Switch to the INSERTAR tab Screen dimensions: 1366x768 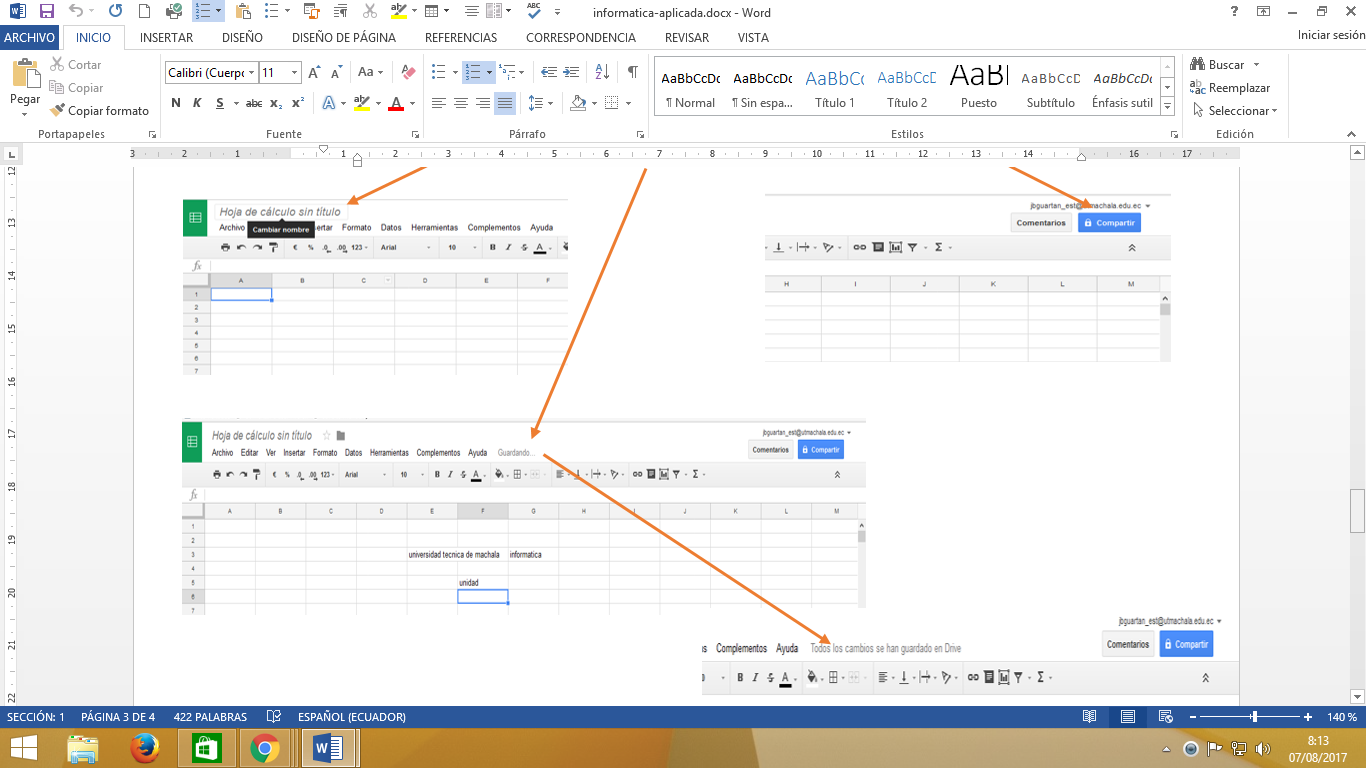click(167, 38)
